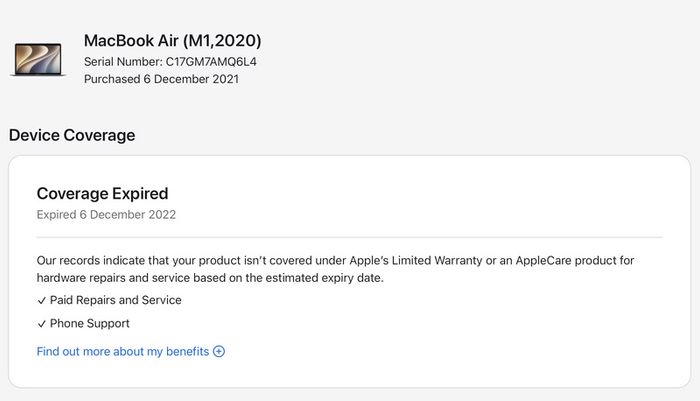Click 'Purchased 6 December 2021' text
This screenshot has width=700, height=401.
click(x=161, y=79)
